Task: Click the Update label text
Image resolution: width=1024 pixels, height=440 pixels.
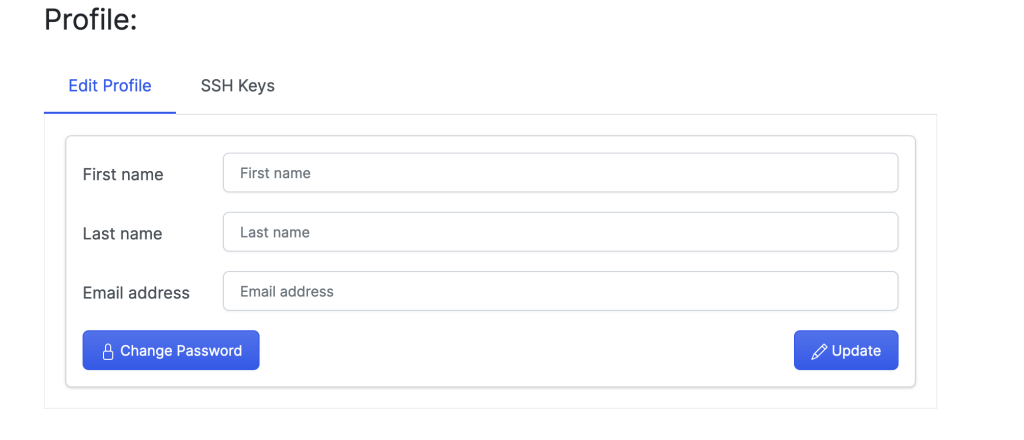Action: (x=856, y=351)
